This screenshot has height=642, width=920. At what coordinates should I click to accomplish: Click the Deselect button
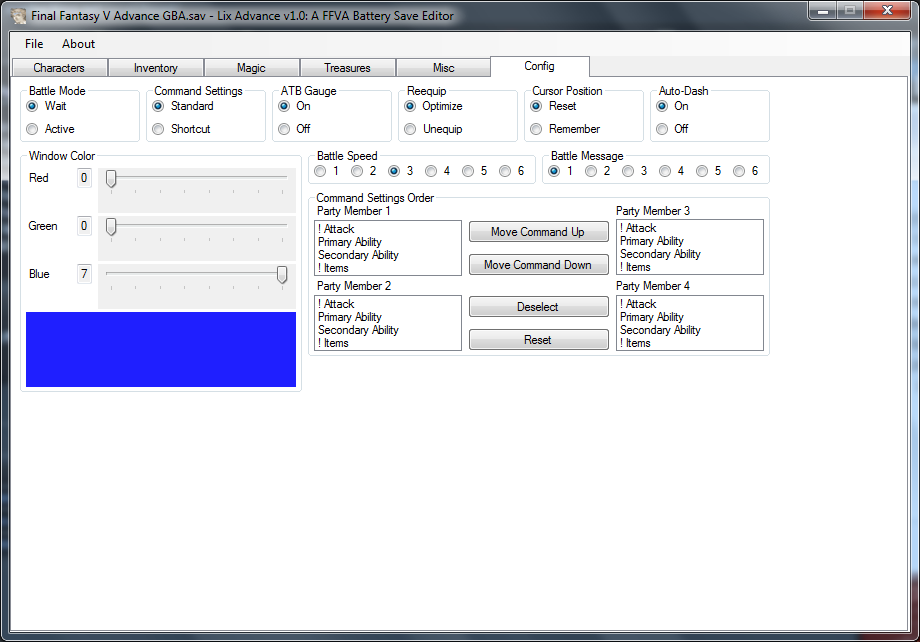coord(539,307)
